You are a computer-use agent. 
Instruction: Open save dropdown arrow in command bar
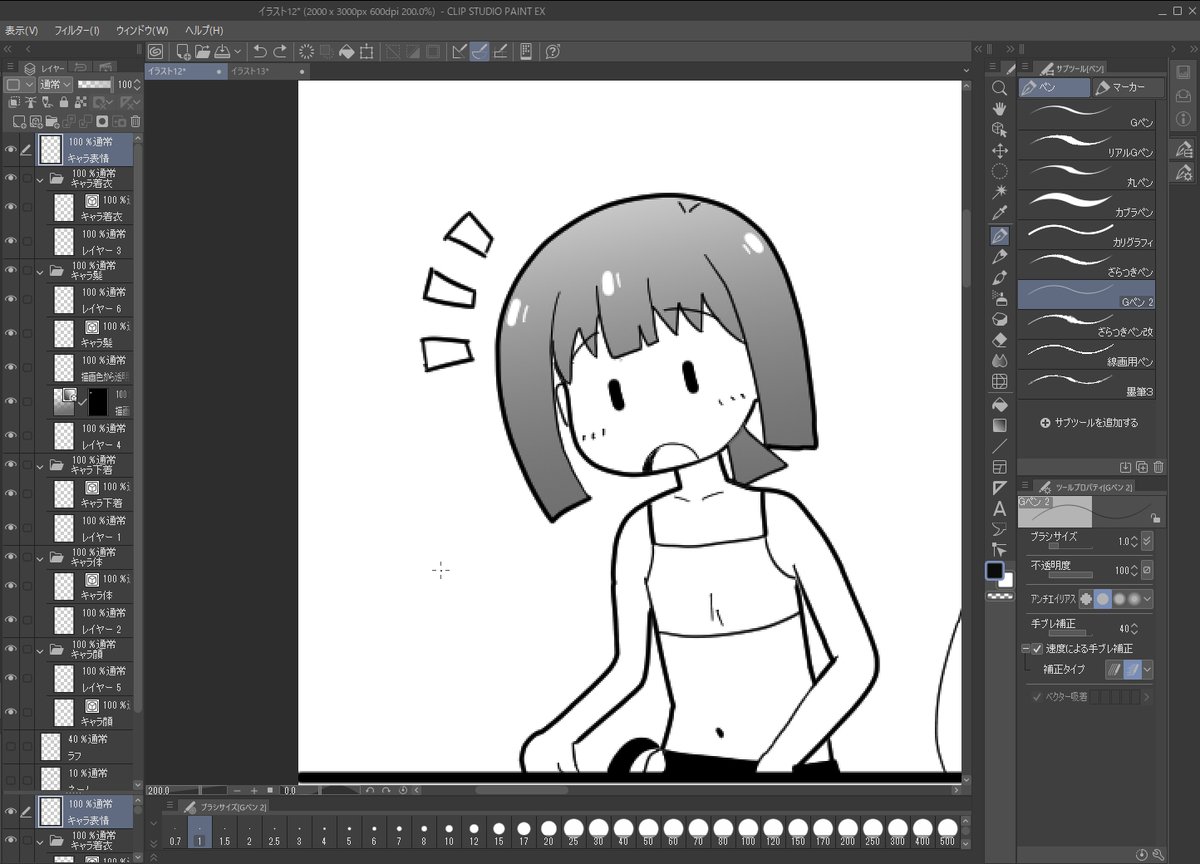(237, 51)
